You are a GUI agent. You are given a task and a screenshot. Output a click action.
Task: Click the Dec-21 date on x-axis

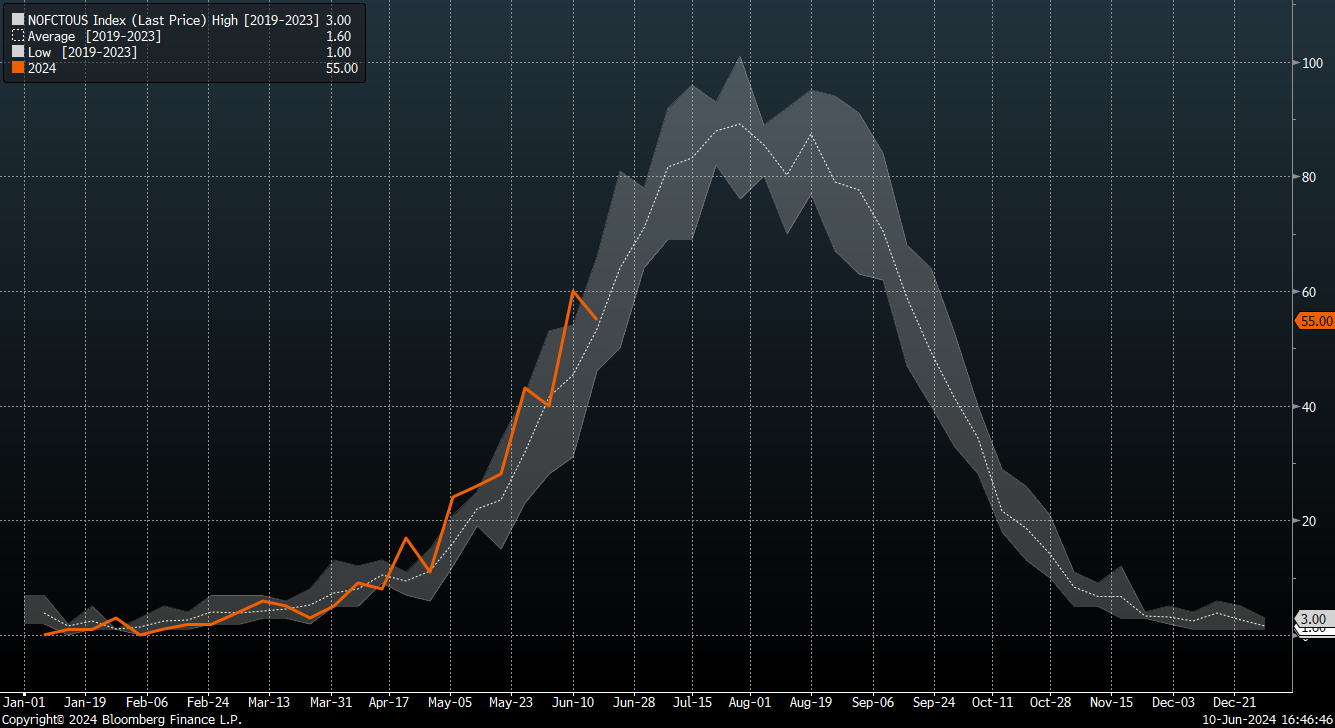pyautogui.click(x=1234, y=702)
